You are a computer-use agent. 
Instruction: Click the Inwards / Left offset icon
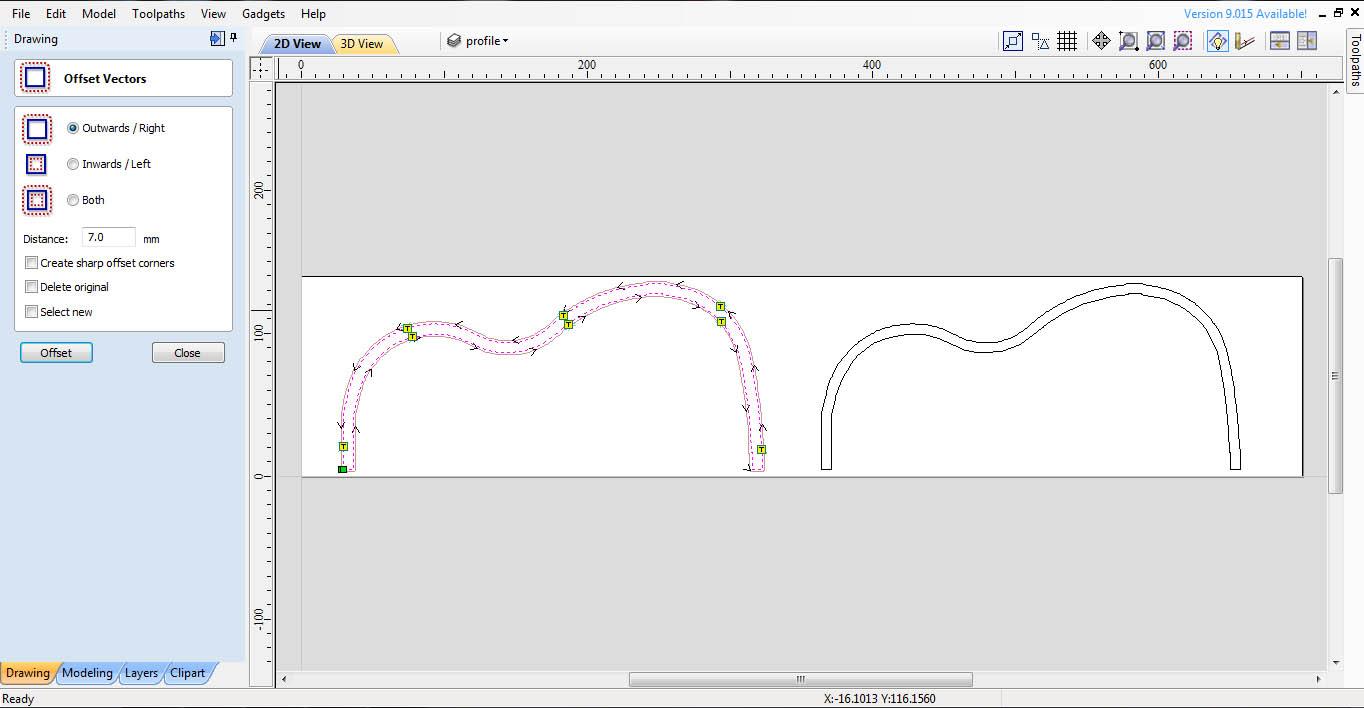(37, 164)
